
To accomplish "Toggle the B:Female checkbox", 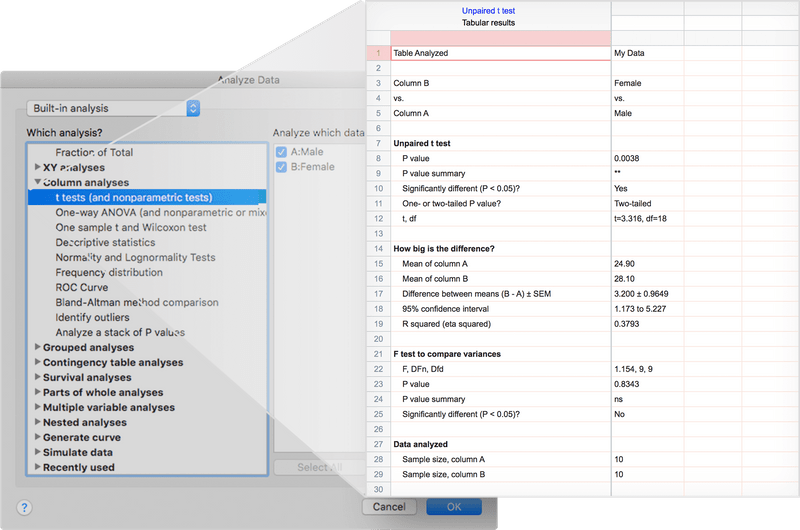I will [281, 167].
